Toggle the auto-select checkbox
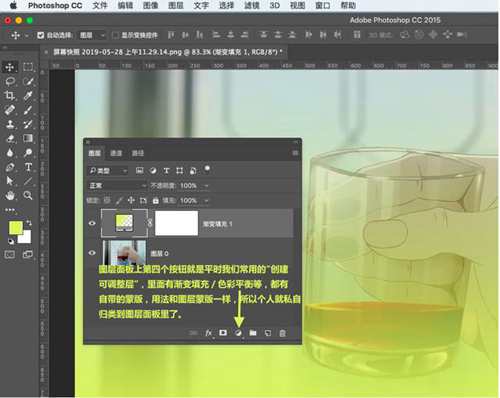The width and height of the screenshot is (500, 398). click(x=41, y=35)
